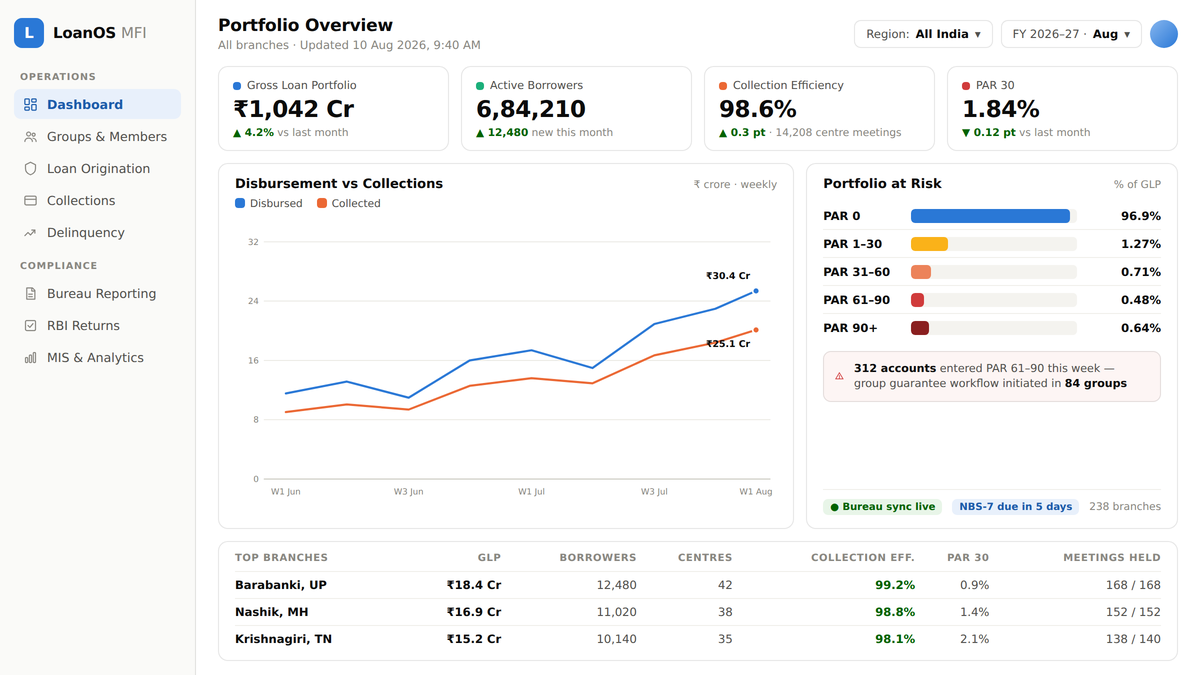
Task: Click the Gross Loan Portfolio card
Action: [333, 109]
